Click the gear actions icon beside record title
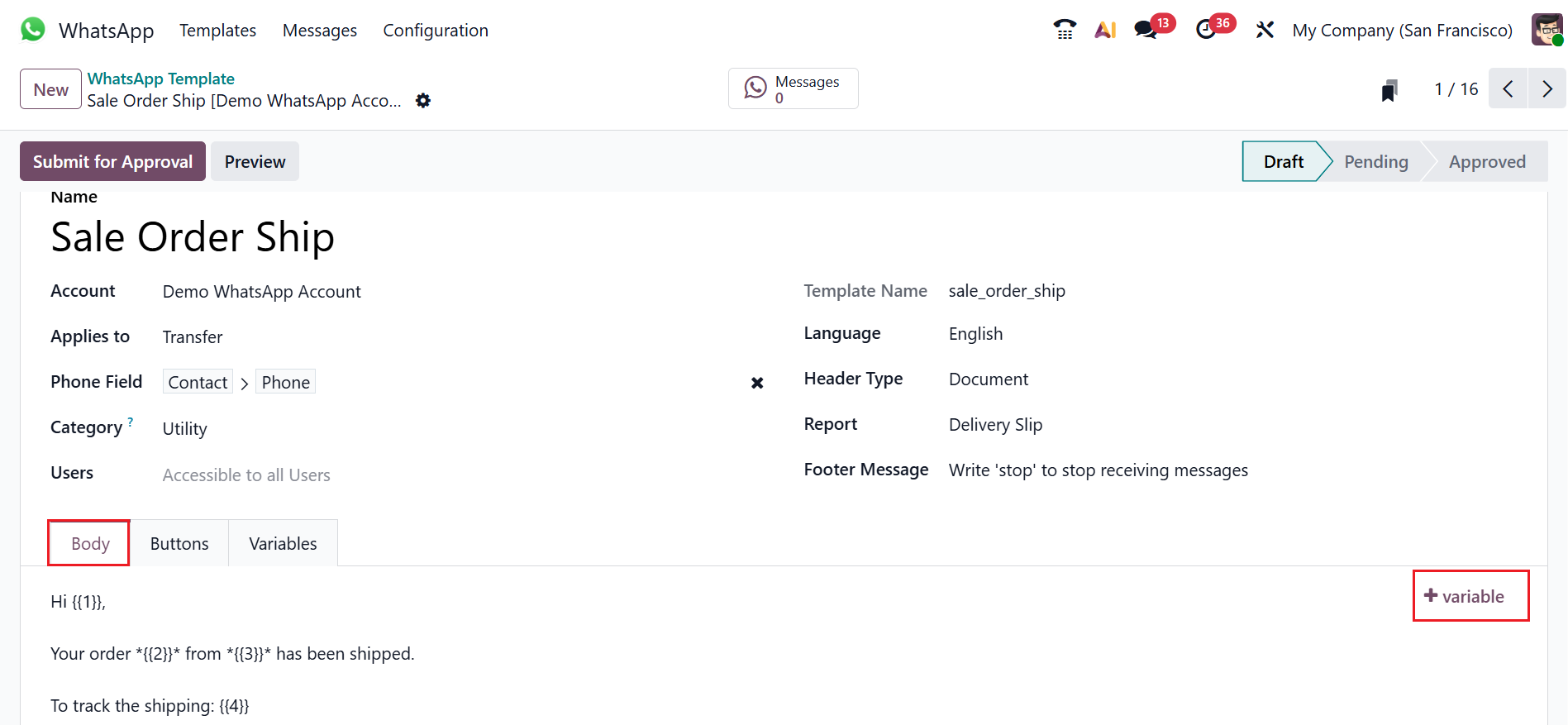The image size is (1568, 725). click(423, 101)
